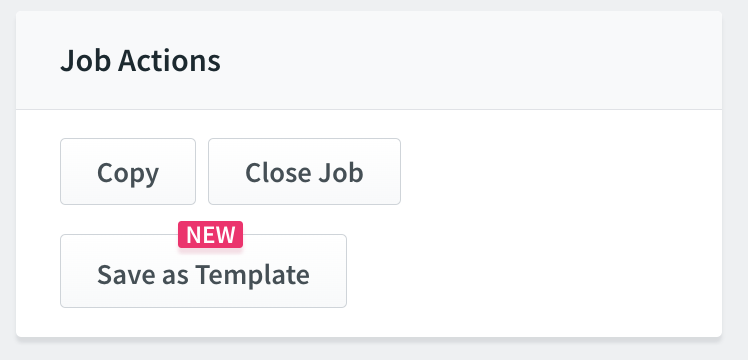This screenshot has height=360, width=748.
Task: Select the Job Actions heading
Action: click(140, 61)
